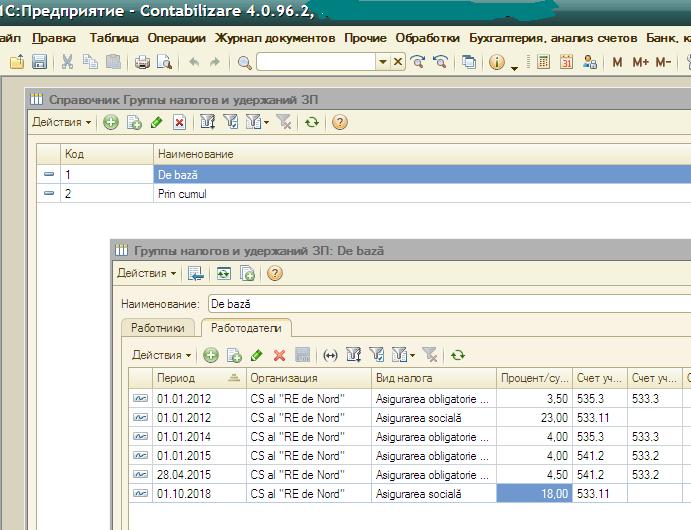The height and width of the screenshot is (530, 691).
Task: Open the Обработки menu
Action: (x=427, y=38)
